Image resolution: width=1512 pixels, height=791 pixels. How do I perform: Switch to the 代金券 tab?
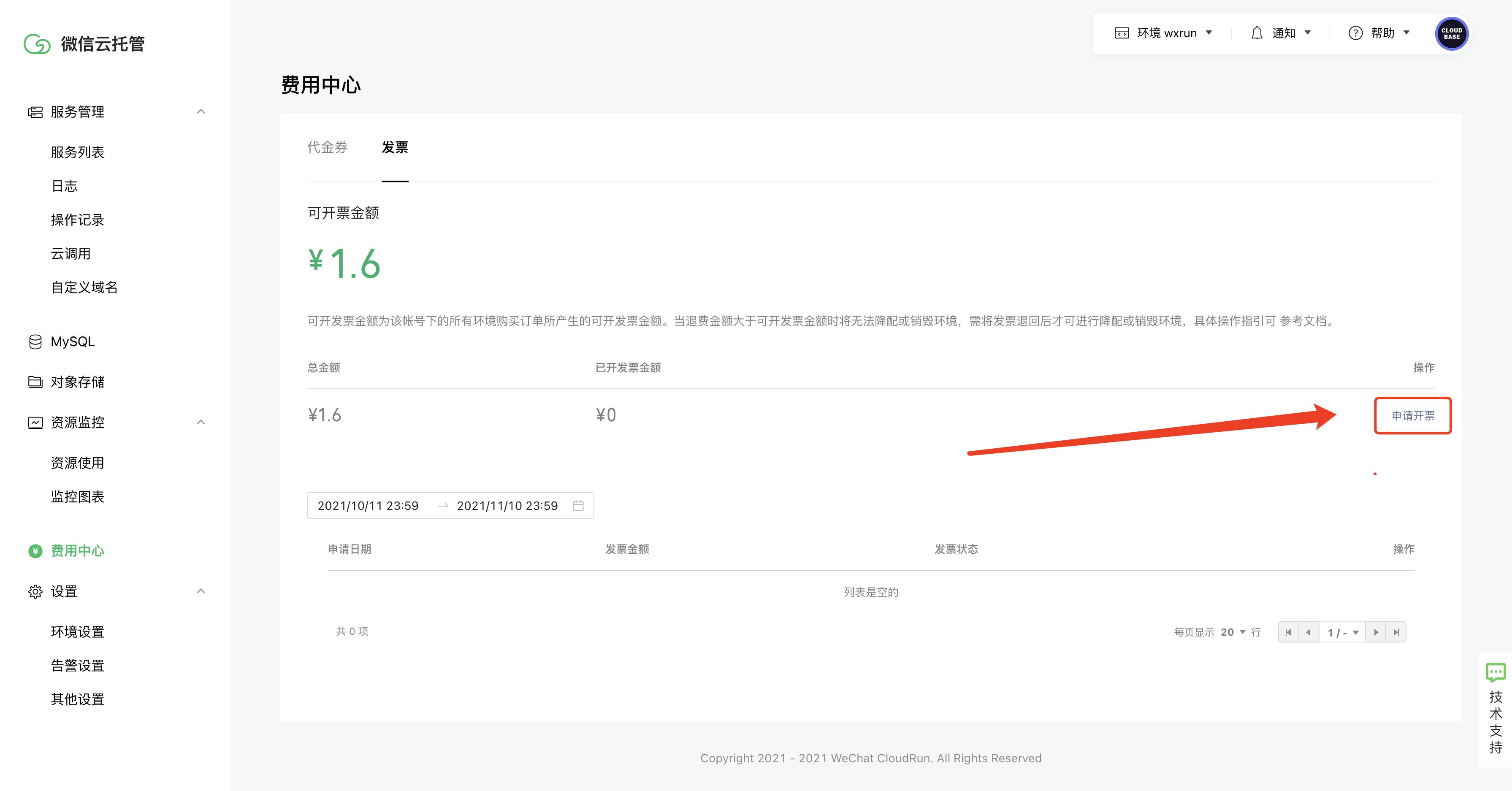coord(328,147)
